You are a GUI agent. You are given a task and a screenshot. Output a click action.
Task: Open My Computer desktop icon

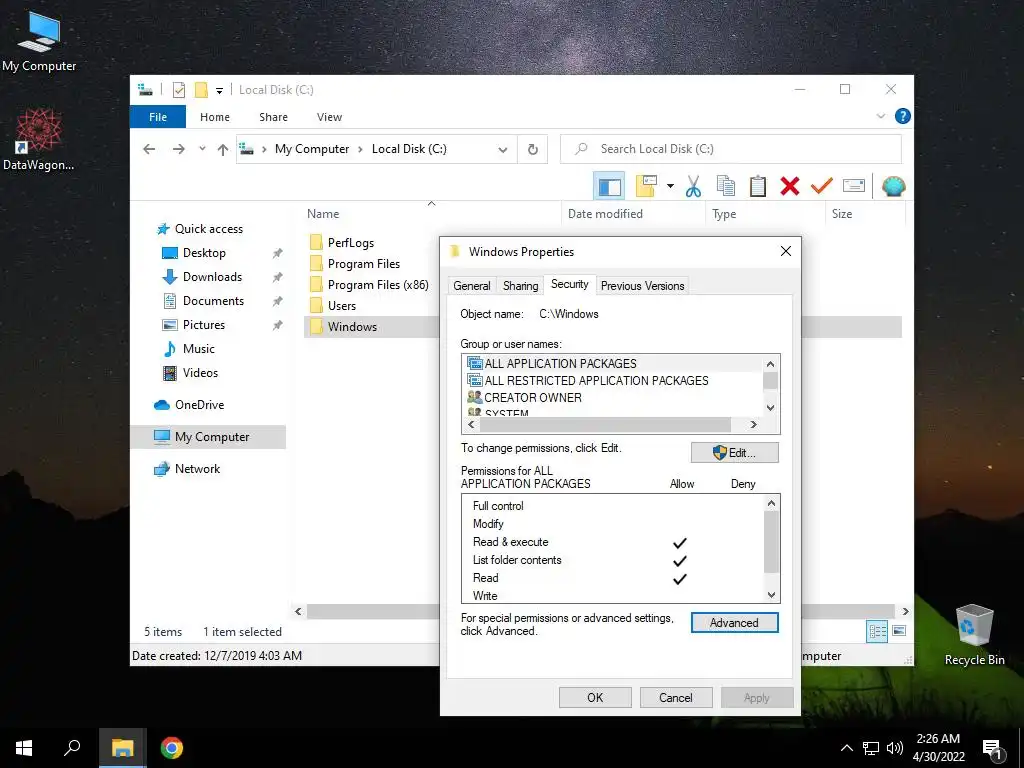39,41
